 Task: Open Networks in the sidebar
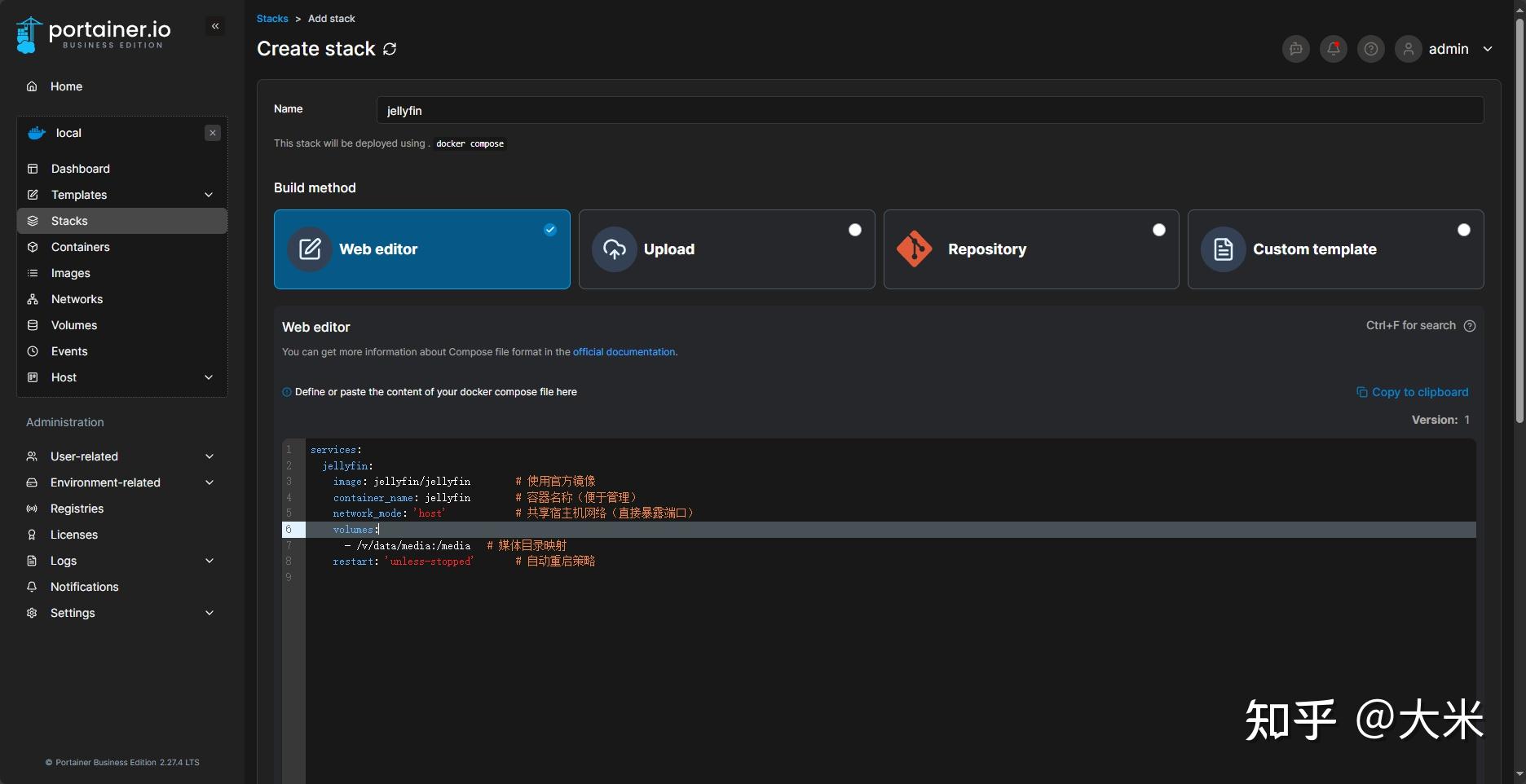tap(122, 299)
